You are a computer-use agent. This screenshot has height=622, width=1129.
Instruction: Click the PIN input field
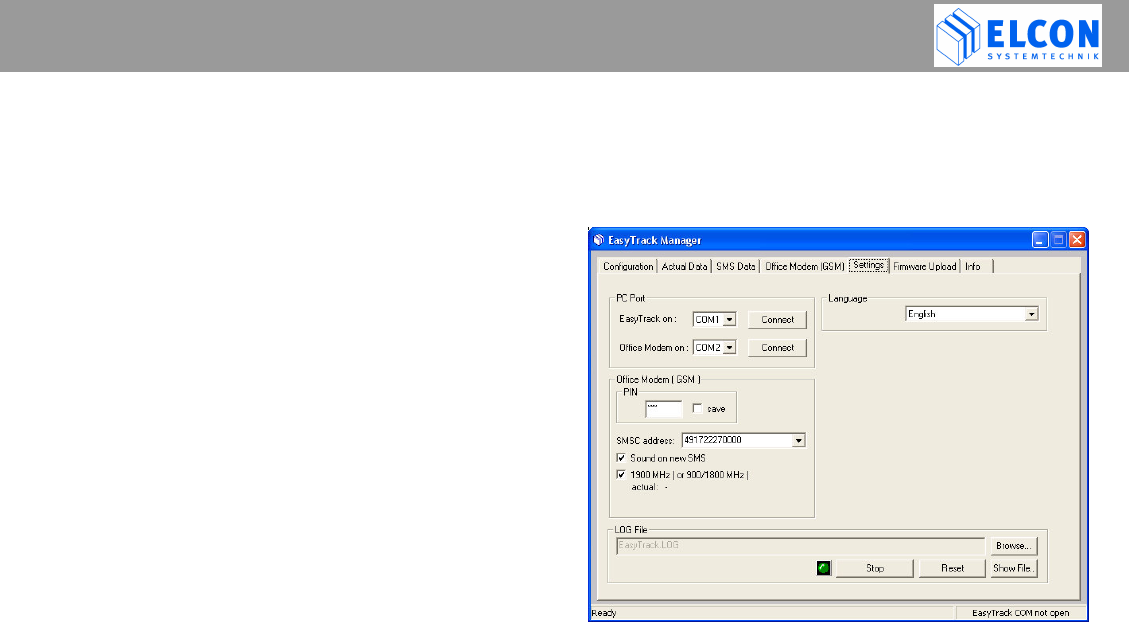[x=663, y=410]
